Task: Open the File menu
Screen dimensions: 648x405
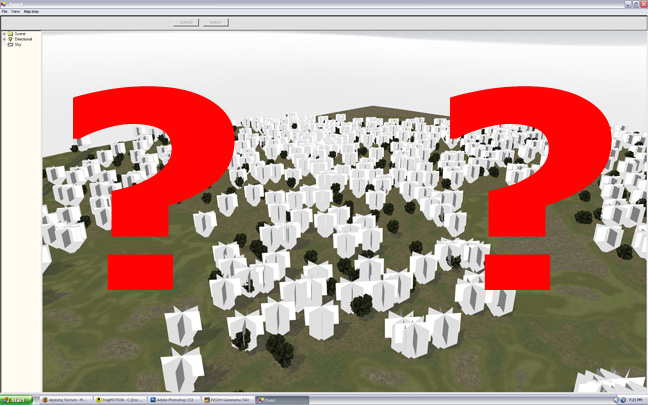Action: [x=4, y=12]
